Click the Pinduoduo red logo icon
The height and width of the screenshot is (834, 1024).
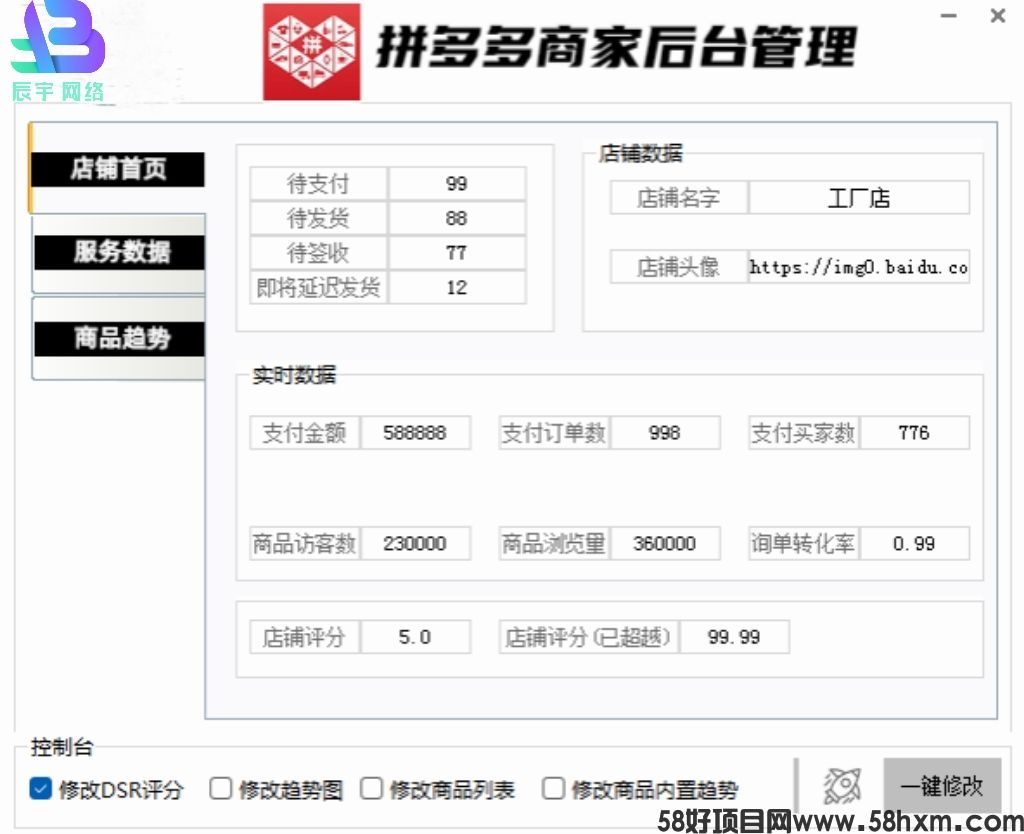[x=312, y=52]
